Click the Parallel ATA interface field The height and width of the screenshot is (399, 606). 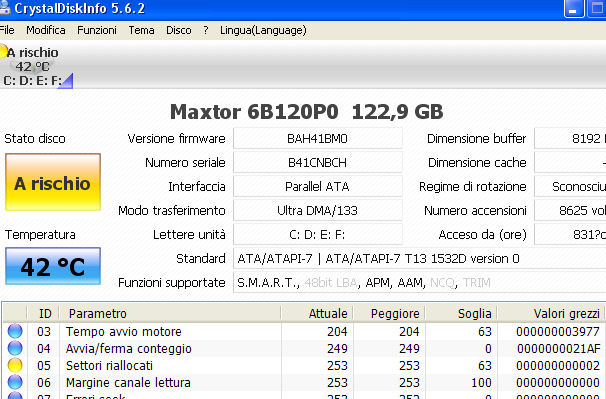click(317, 186)
